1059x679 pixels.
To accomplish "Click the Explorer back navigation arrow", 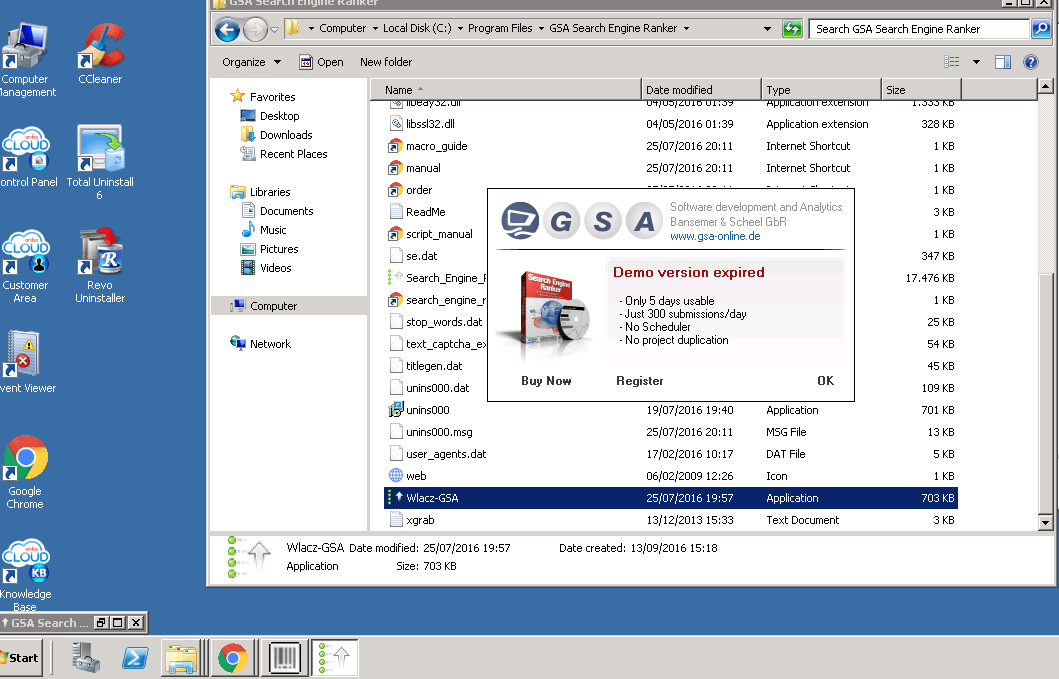I will 227,29.
